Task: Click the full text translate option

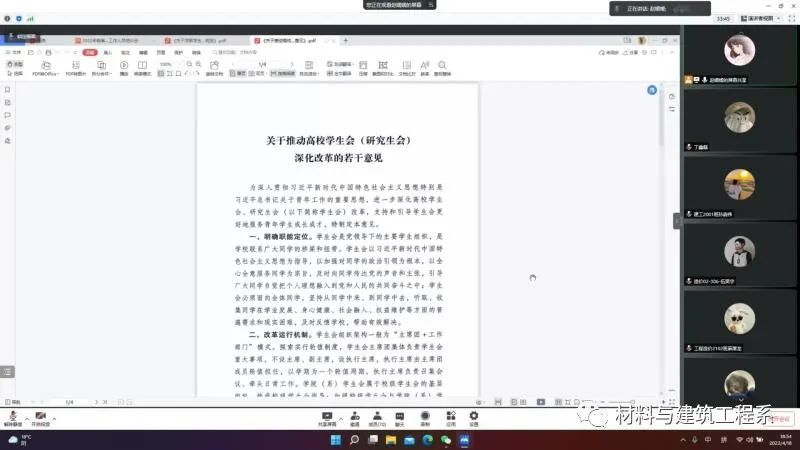Action: tap(339, 73)
